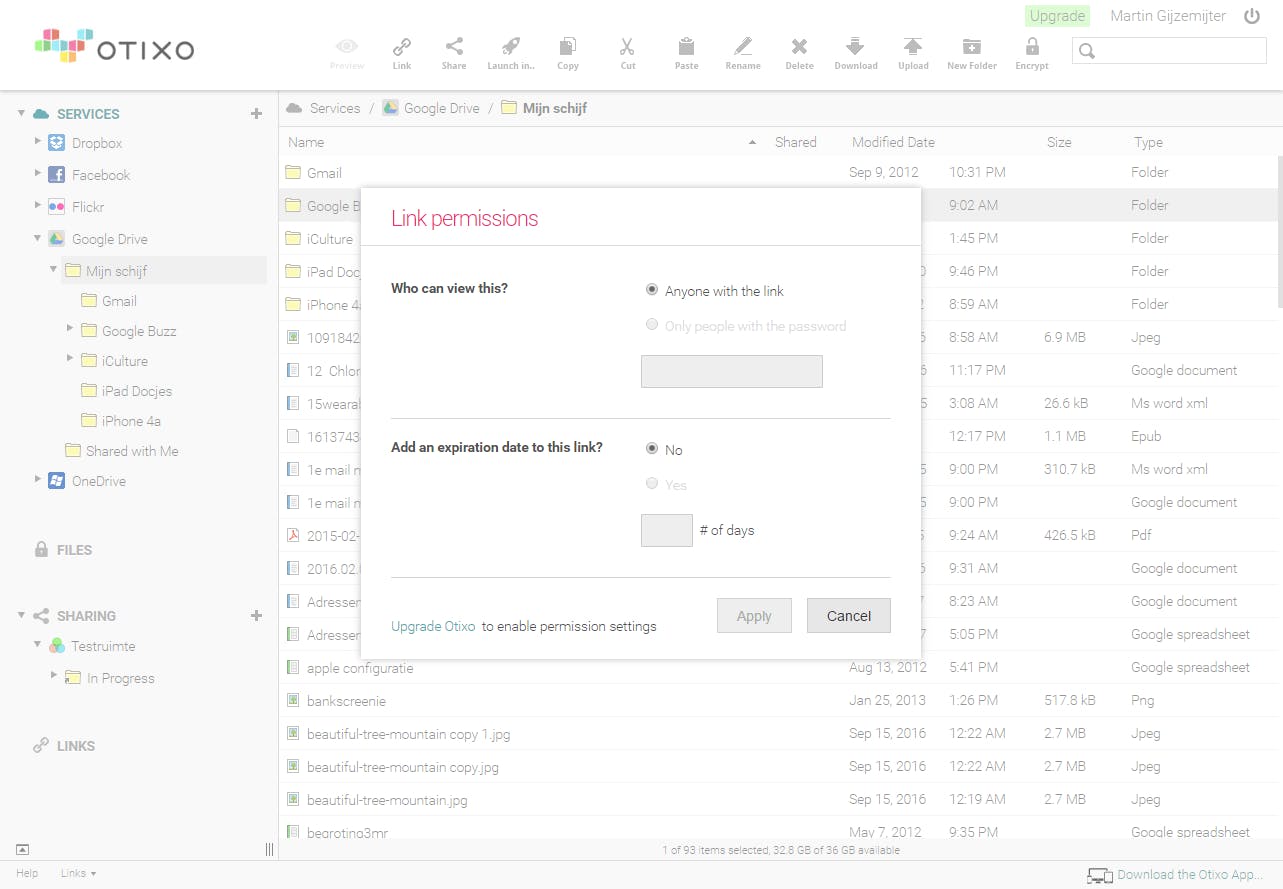Focus the search box
Screen dimensions: 1283x889
click(1169, 50)
